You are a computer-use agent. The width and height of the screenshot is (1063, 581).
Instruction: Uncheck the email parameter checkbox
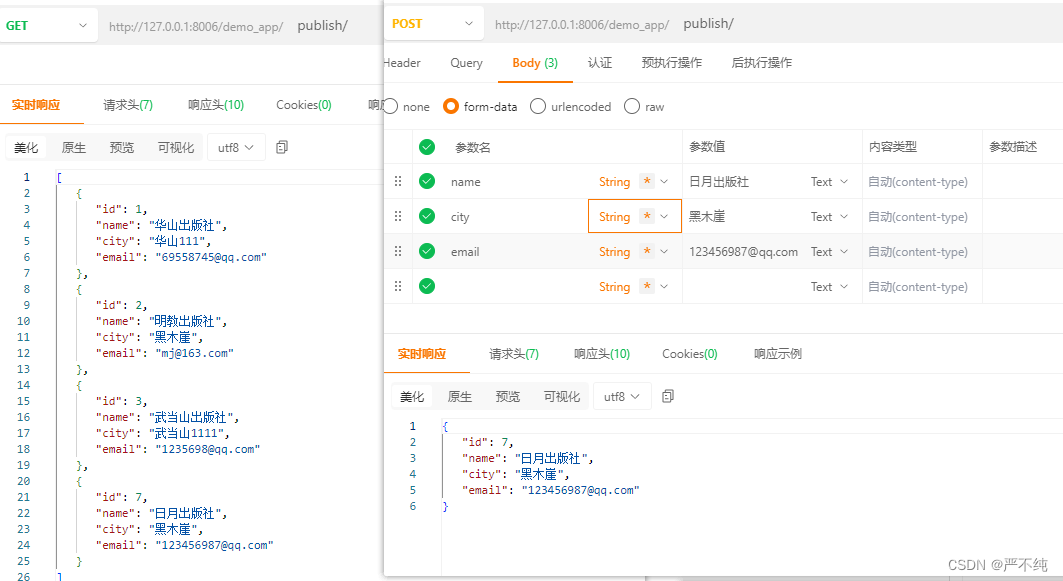pyautogui.click(x=427, y=251)
